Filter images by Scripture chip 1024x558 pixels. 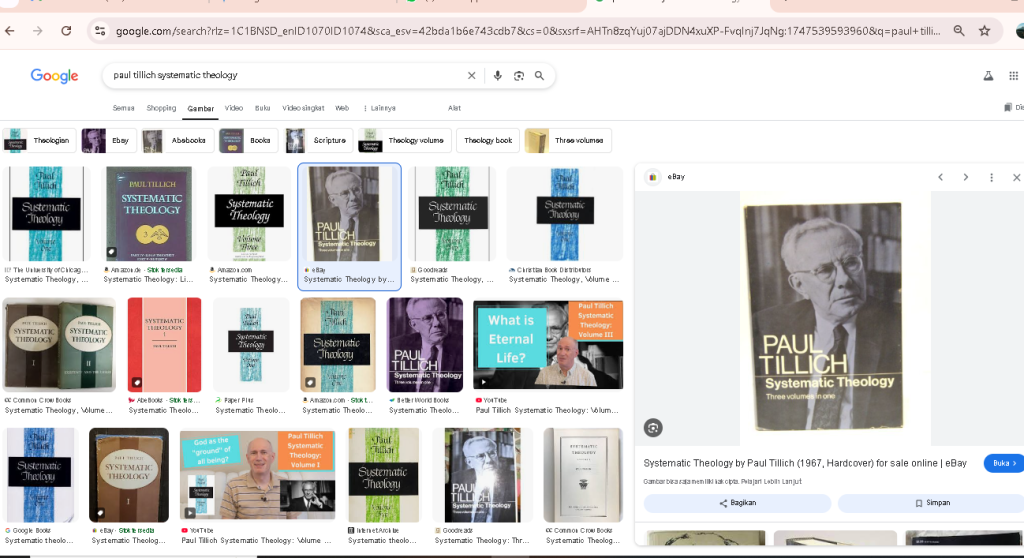[x=319, y=140]
